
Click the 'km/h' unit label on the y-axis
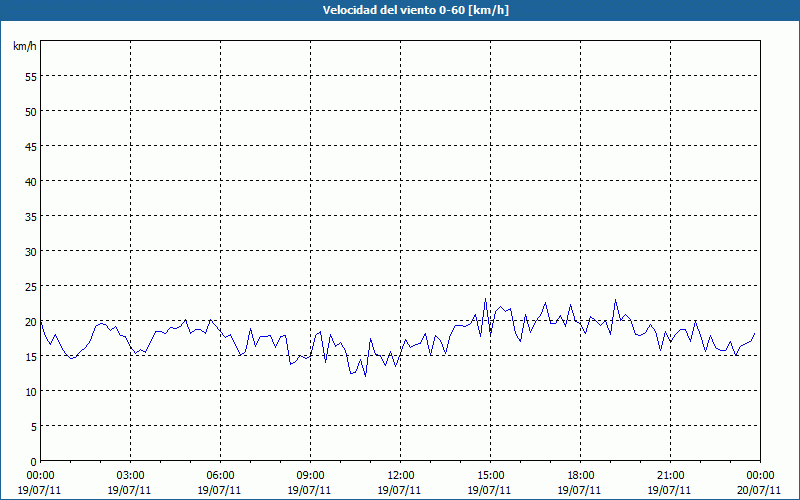coord(25,46)
